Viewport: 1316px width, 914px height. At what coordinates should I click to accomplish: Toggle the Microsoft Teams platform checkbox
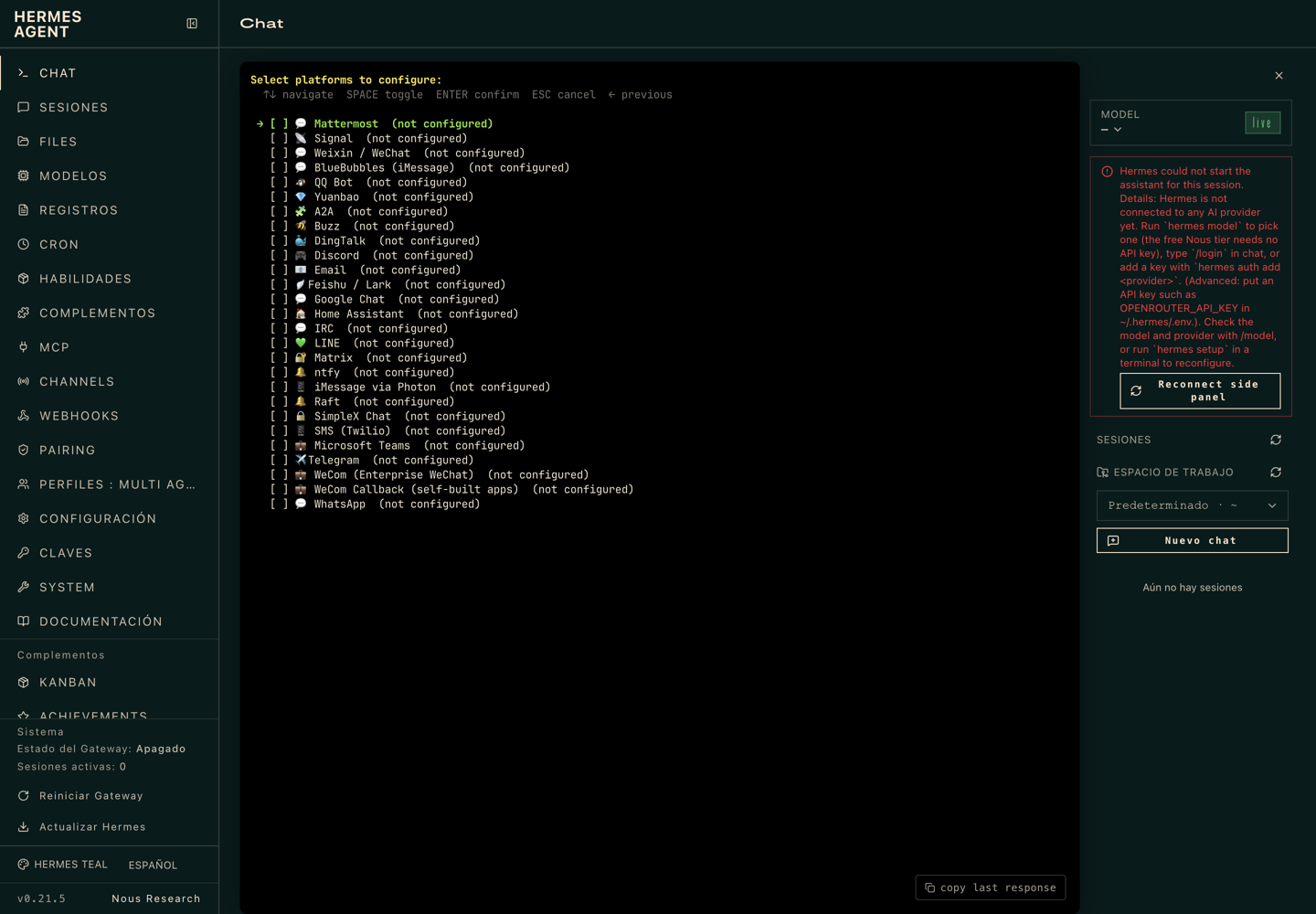[279, 446]
